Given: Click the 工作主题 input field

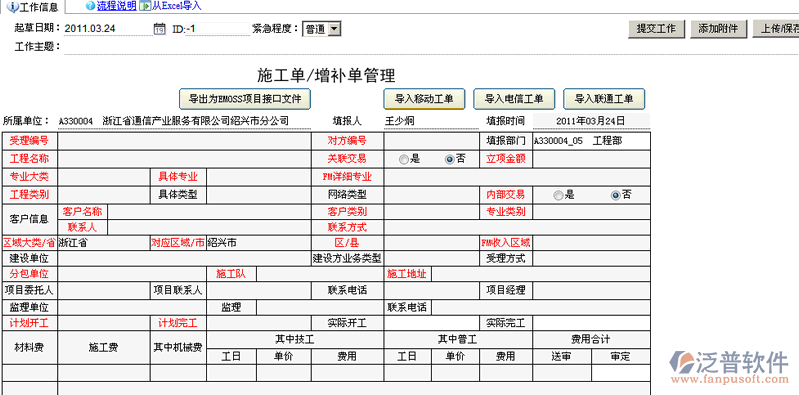Looking at the screenshot, I should click(431, 47).
